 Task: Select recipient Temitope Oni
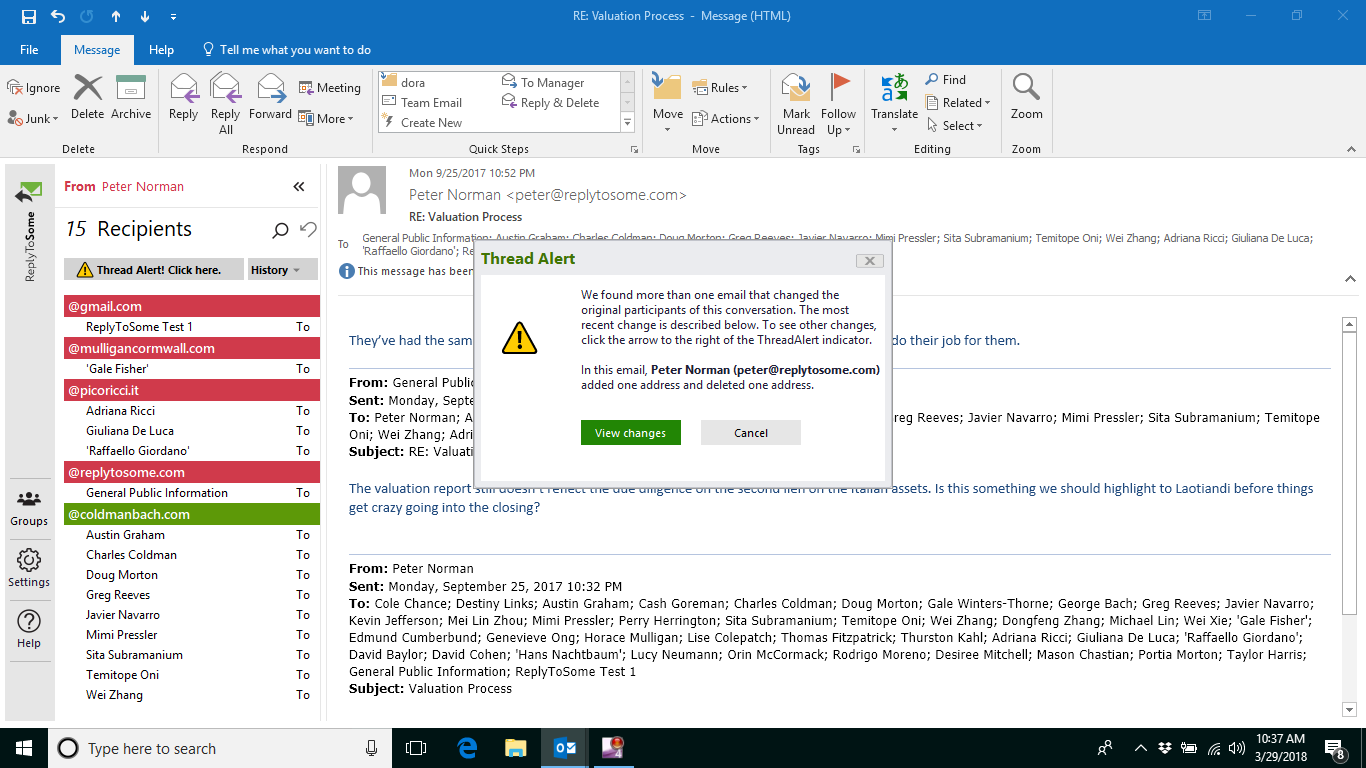pyautogui.click(x=122, y=675)
